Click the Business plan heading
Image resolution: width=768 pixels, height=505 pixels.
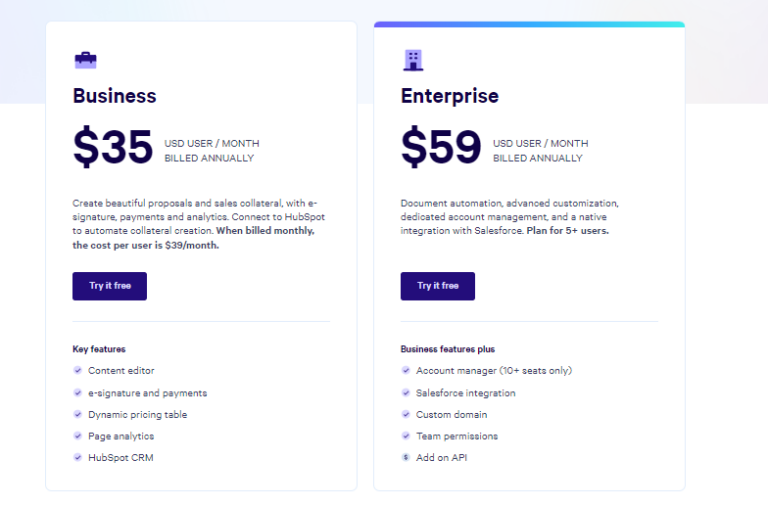[x=114, y=96]
